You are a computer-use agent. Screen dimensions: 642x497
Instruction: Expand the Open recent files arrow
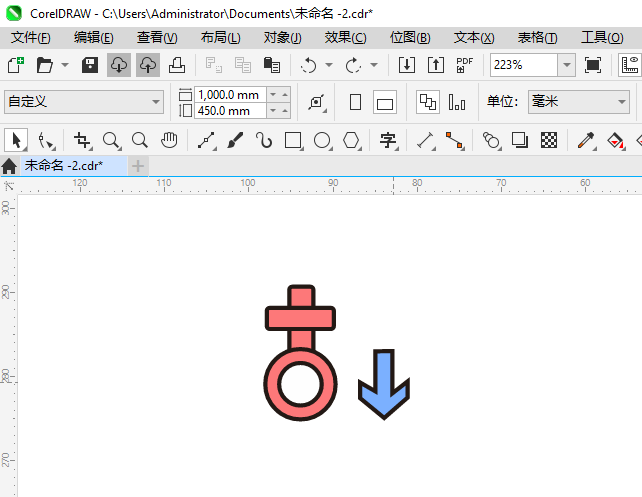click(65, 65)
